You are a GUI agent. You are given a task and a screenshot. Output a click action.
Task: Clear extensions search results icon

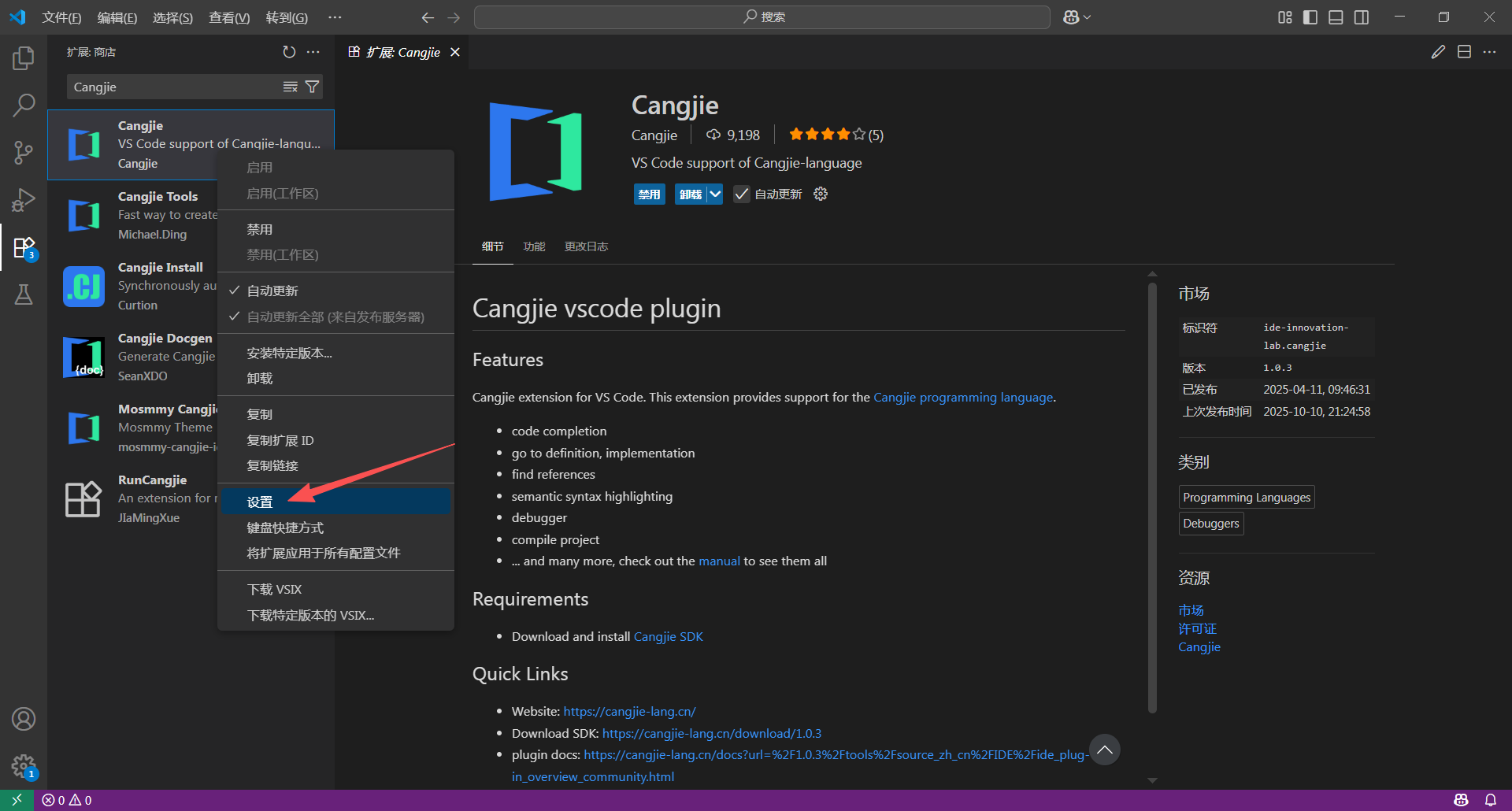click(x=291, y=87)
